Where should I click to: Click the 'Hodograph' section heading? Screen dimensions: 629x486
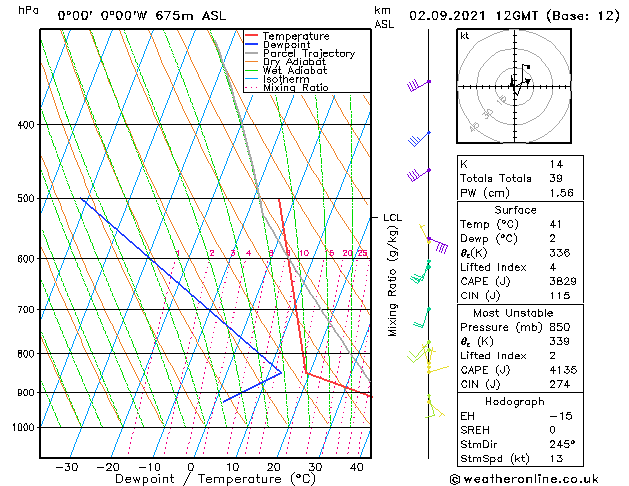coord(515,402)
